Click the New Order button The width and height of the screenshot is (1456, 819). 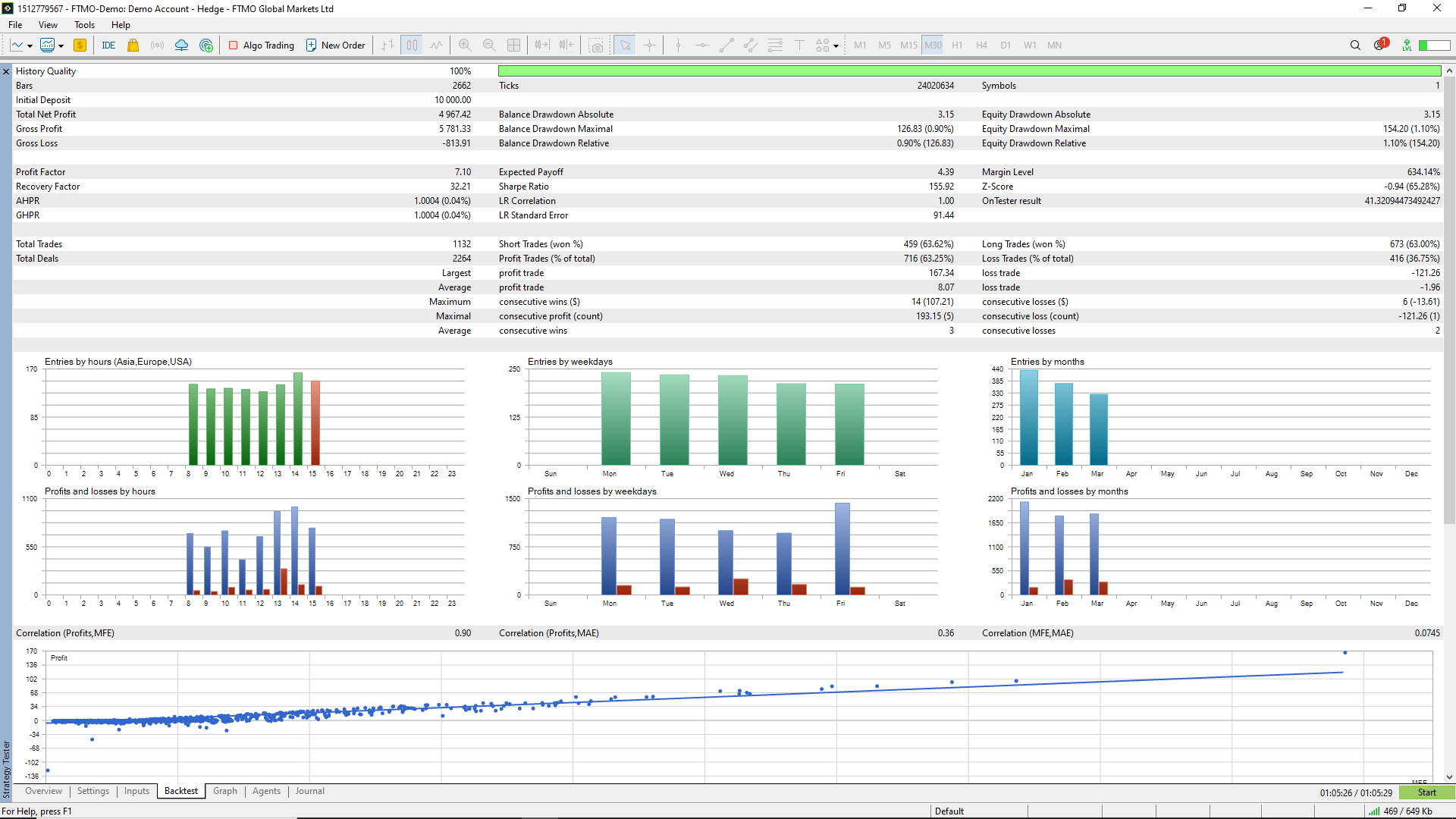(x=335, y=45)
